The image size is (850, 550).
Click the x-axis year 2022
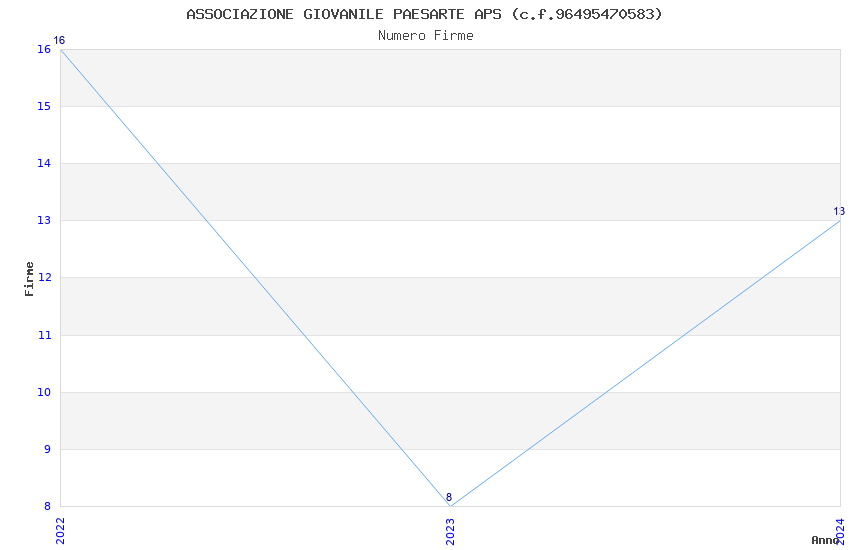[60, 530]
